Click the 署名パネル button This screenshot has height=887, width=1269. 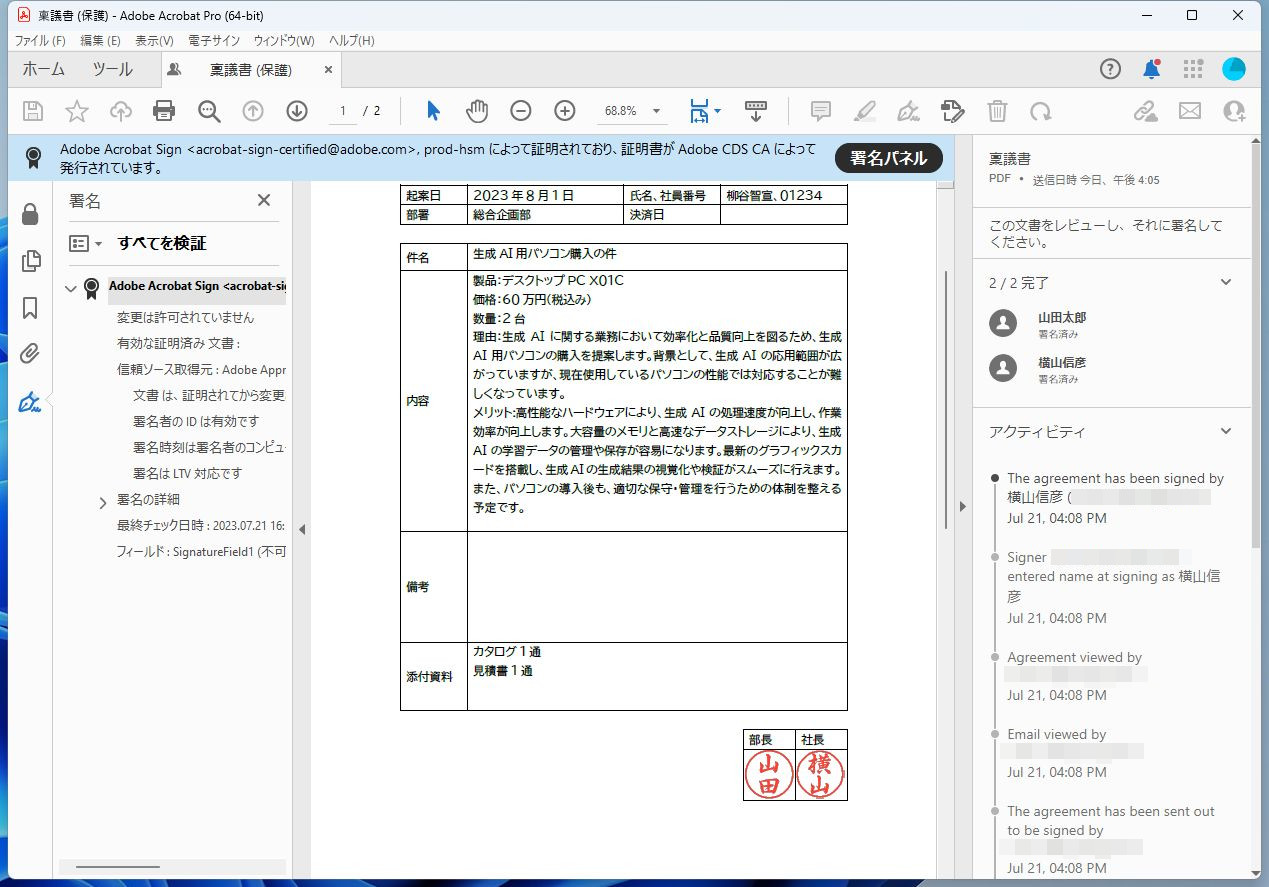[x=889, y=158]
